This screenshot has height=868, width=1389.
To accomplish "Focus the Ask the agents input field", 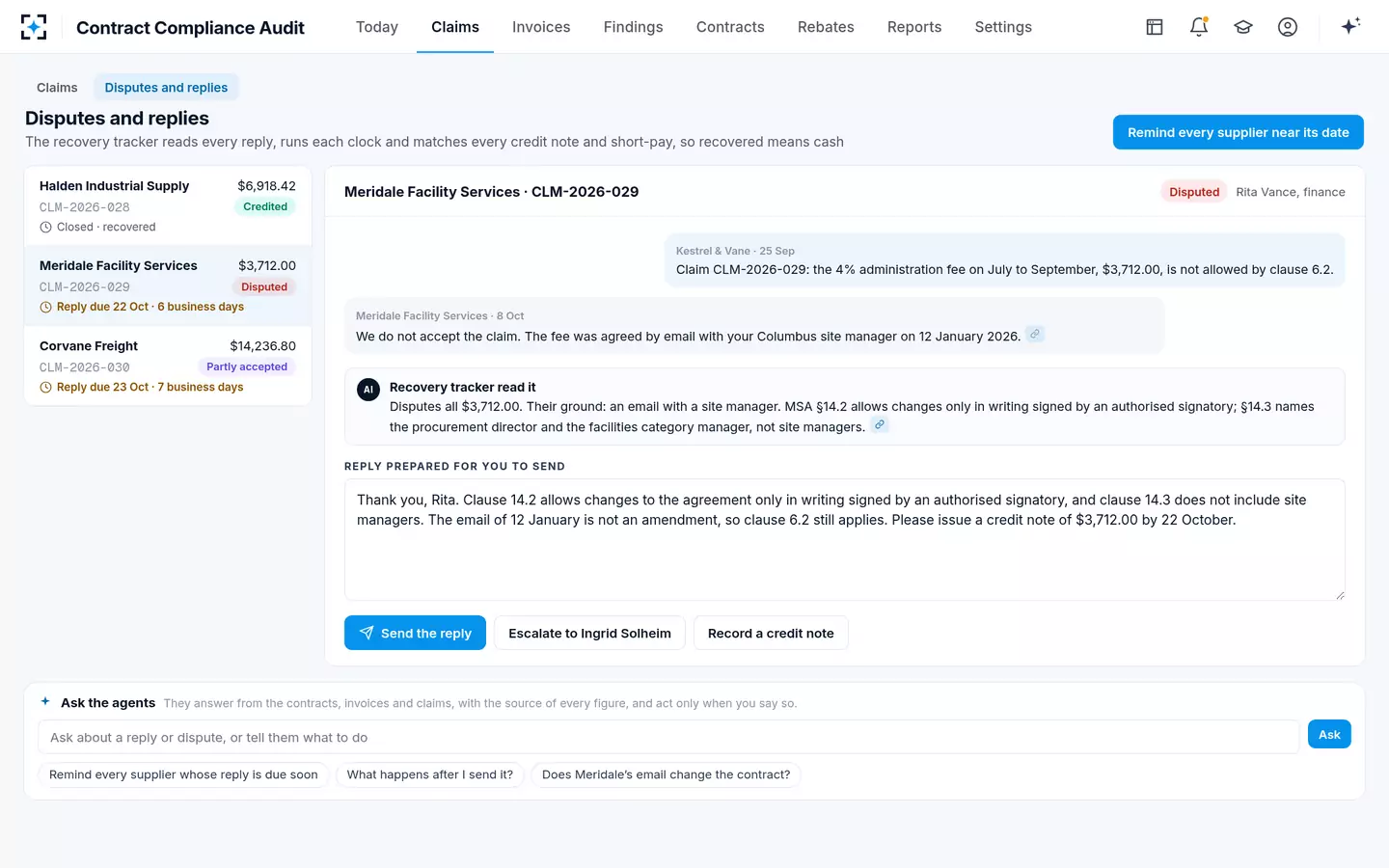I will pyautogui.click(x=668, y=737).
